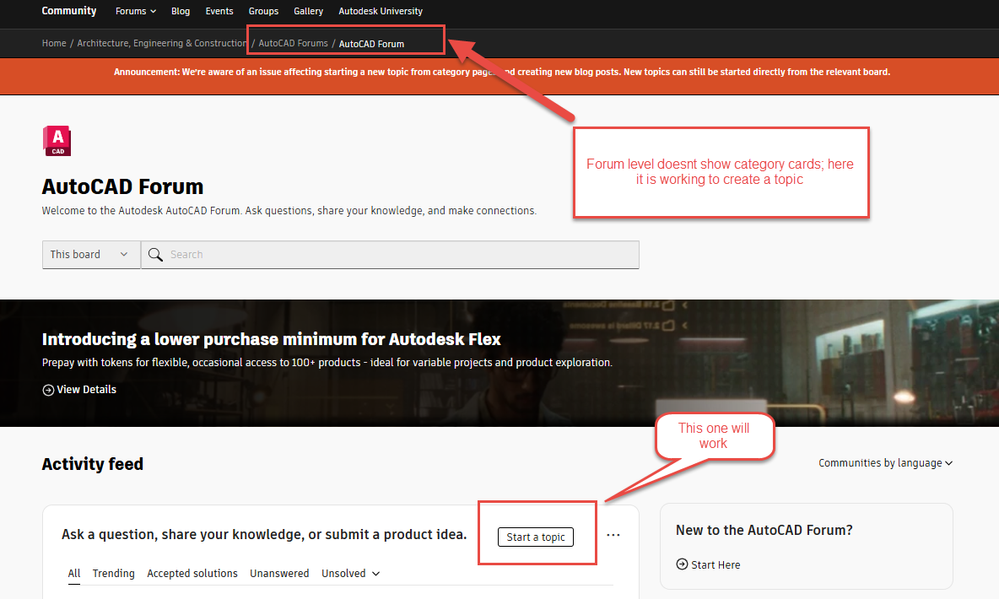Image resolution: width=999 pixels, height=599 pixels.
Task: Go to the Community home link
Action: [69, 11]
